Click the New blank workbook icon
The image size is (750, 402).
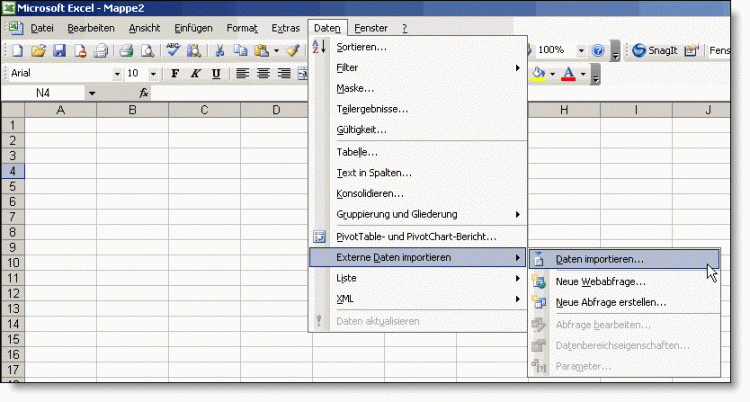coord(16,50)
